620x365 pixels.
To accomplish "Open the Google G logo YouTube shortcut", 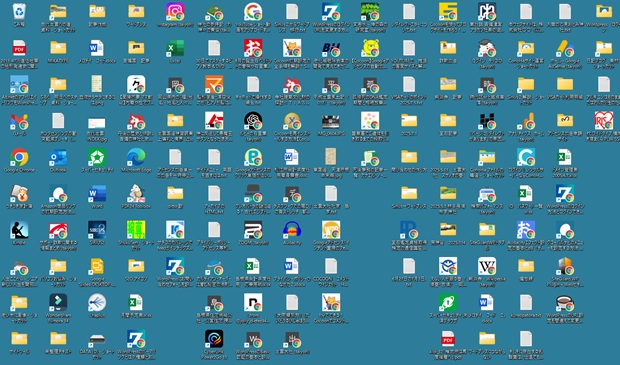I will tap(253, 11).
